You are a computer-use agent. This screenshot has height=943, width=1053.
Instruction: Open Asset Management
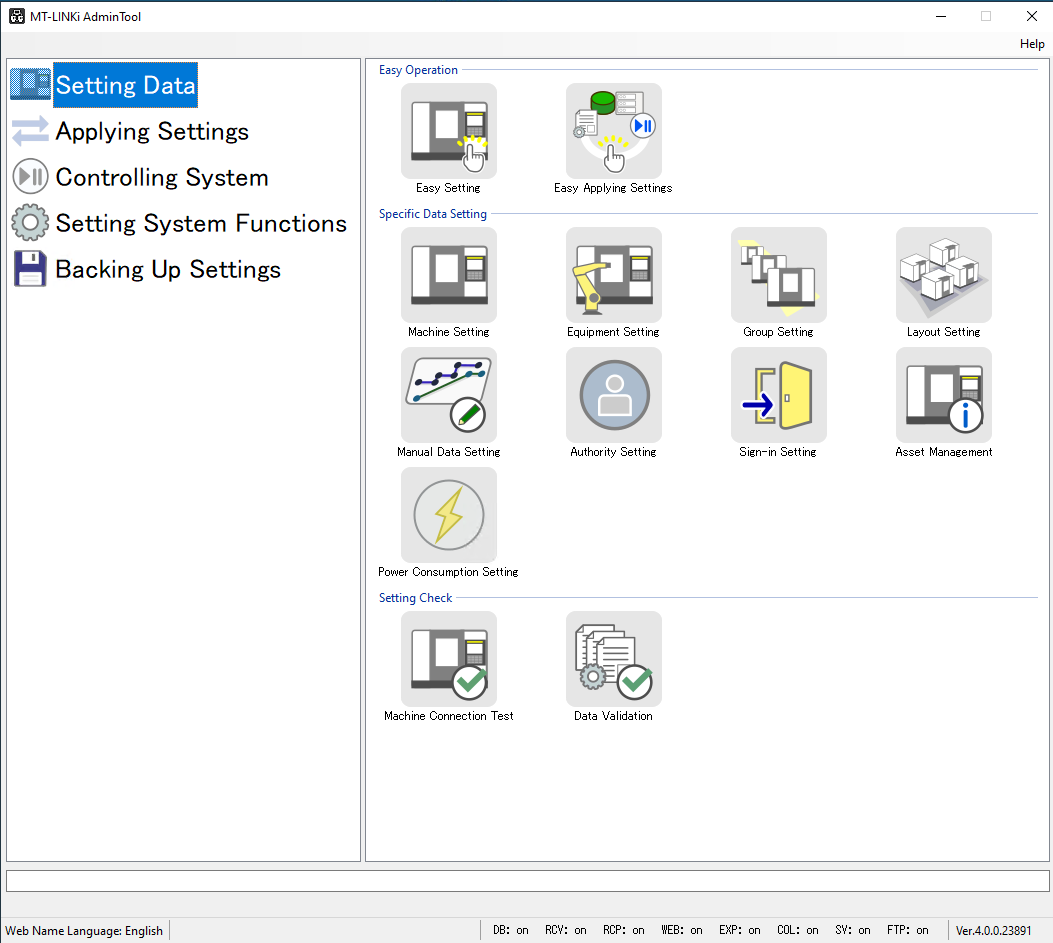tap(944, 395)
